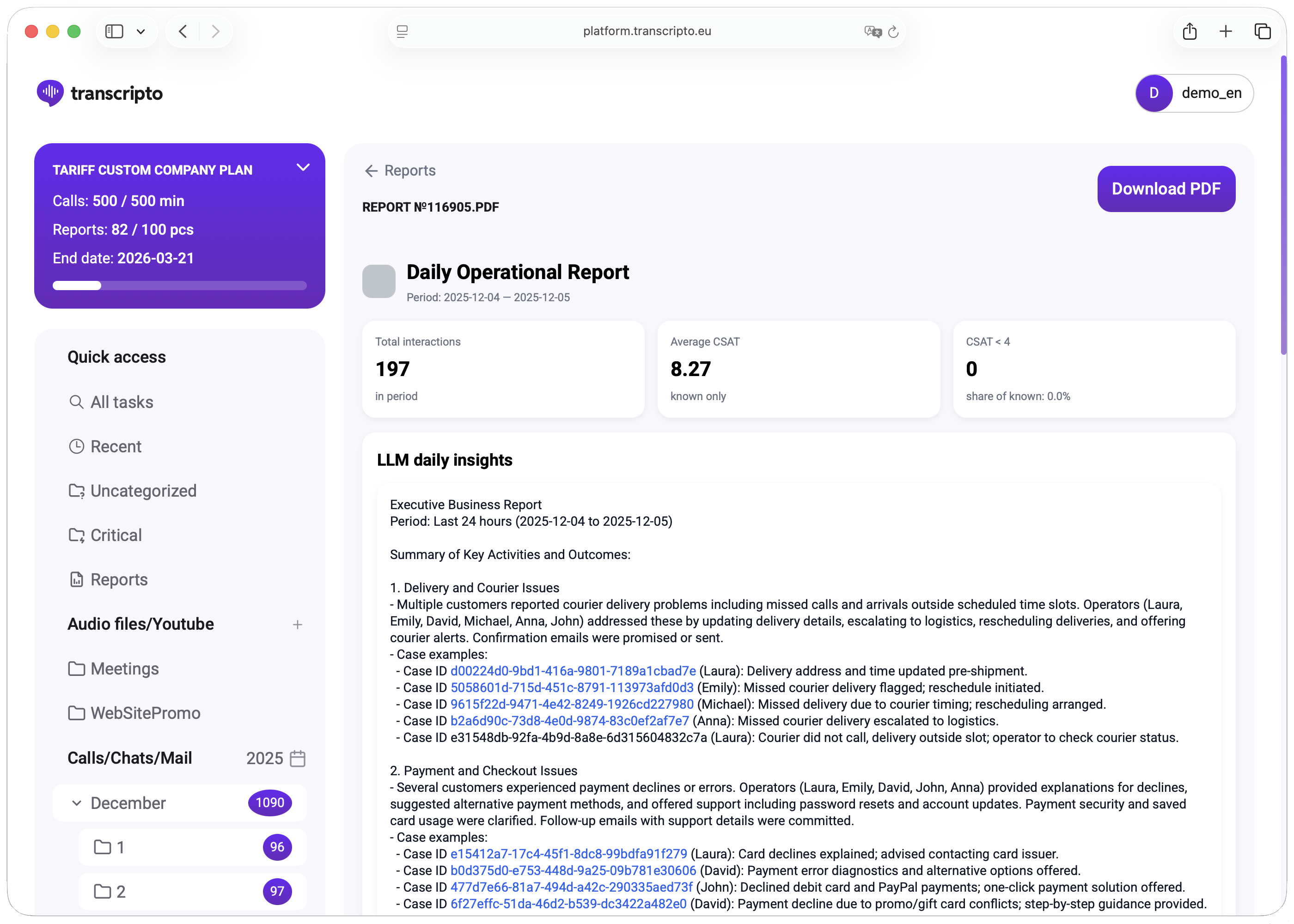Click the page reload icon in address bar
1294x924 pixels.
[893, 32]
